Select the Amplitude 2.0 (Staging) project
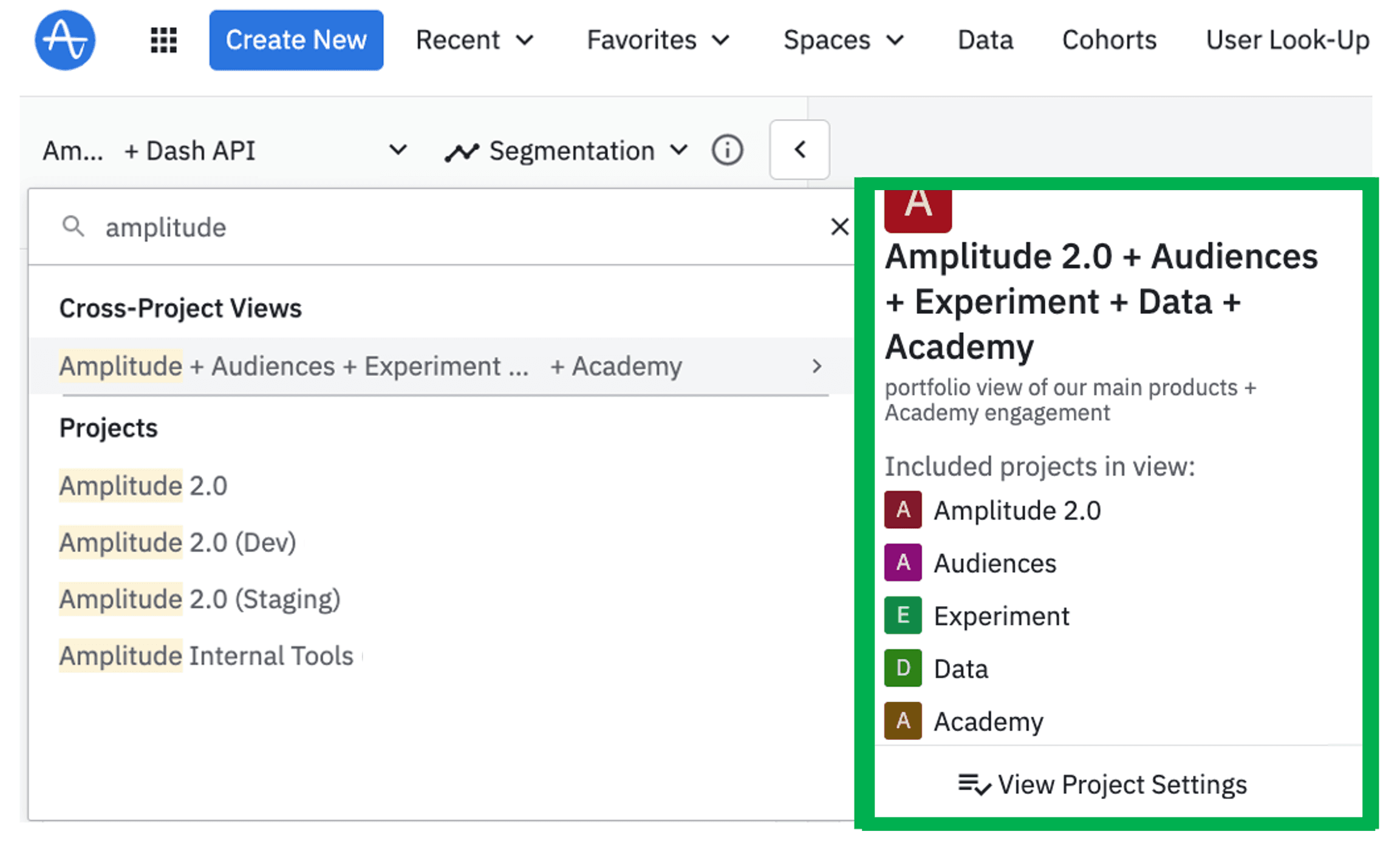 [199, 599]
